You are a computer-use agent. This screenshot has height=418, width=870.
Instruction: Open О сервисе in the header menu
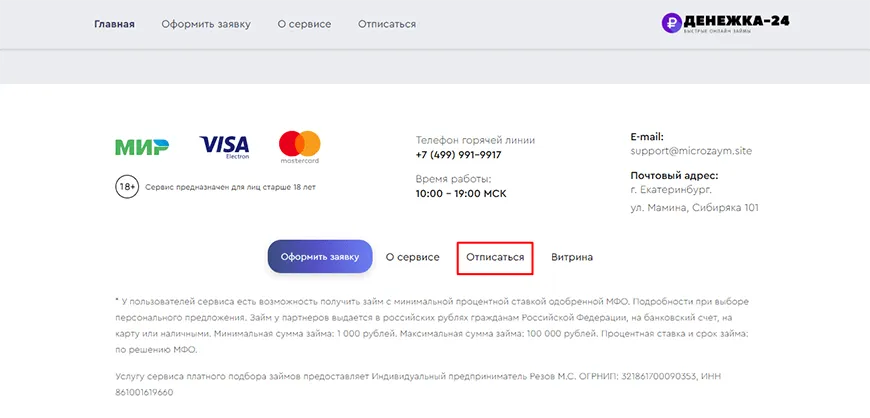[304, 24]
